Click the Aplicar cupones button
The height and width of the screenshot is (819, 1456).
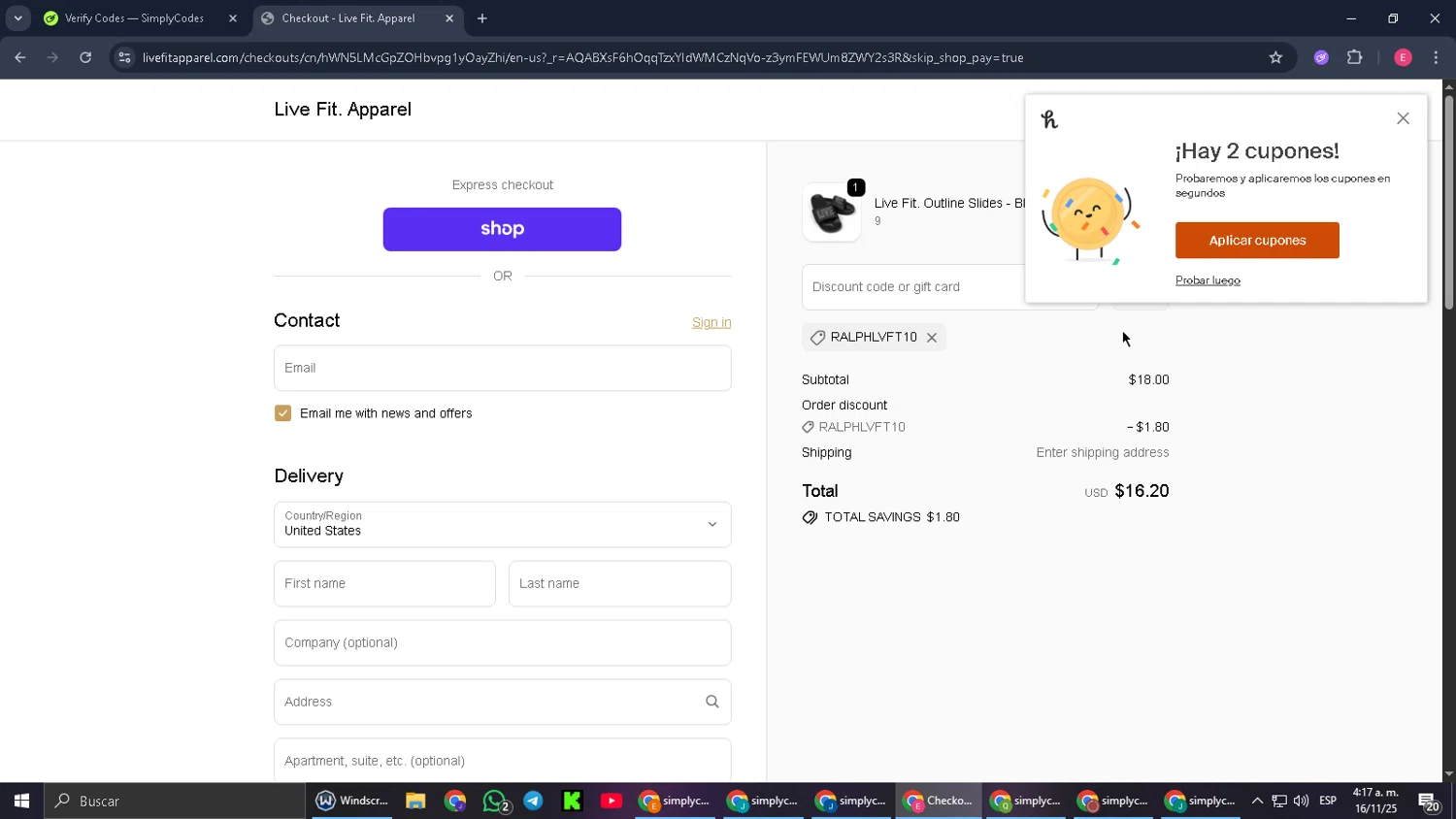(1257, 241)
